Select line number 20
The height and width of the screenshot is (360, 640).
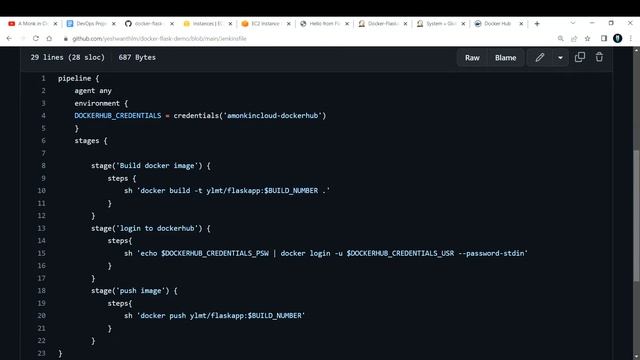(42, 316)
